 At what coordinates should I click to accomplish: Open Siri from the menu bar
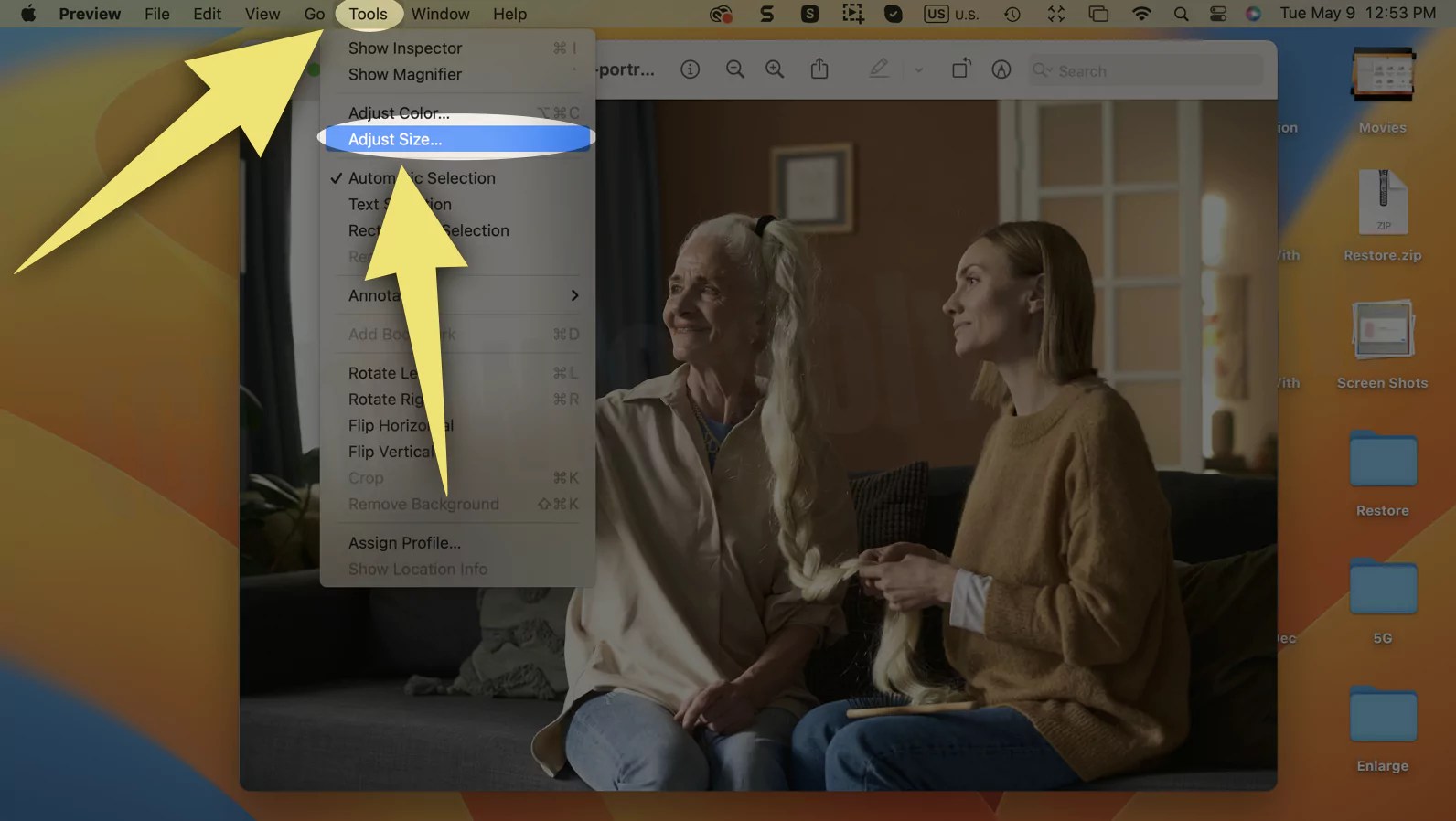pos(1254,14)
